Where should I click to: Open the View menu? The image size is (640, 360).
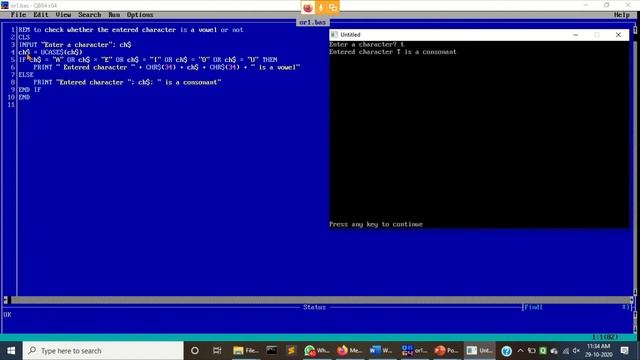63,15
